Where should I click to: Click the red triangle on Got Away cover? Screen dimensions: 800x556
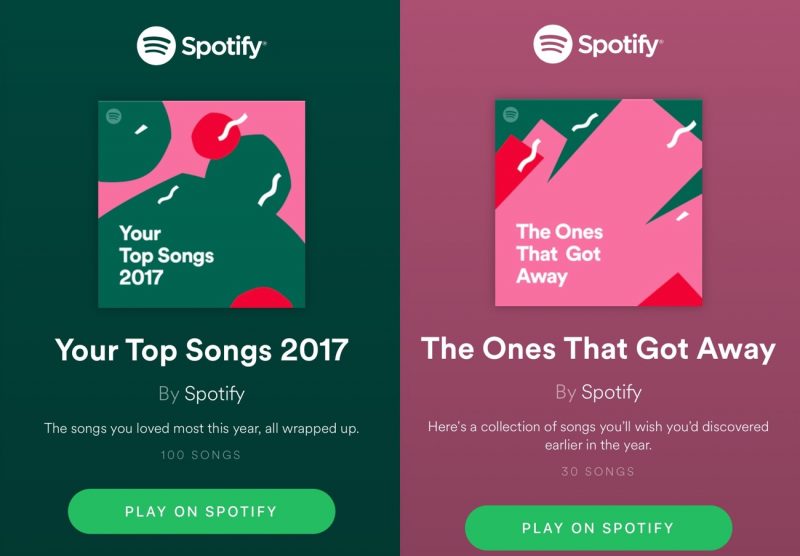click(673, 292)
